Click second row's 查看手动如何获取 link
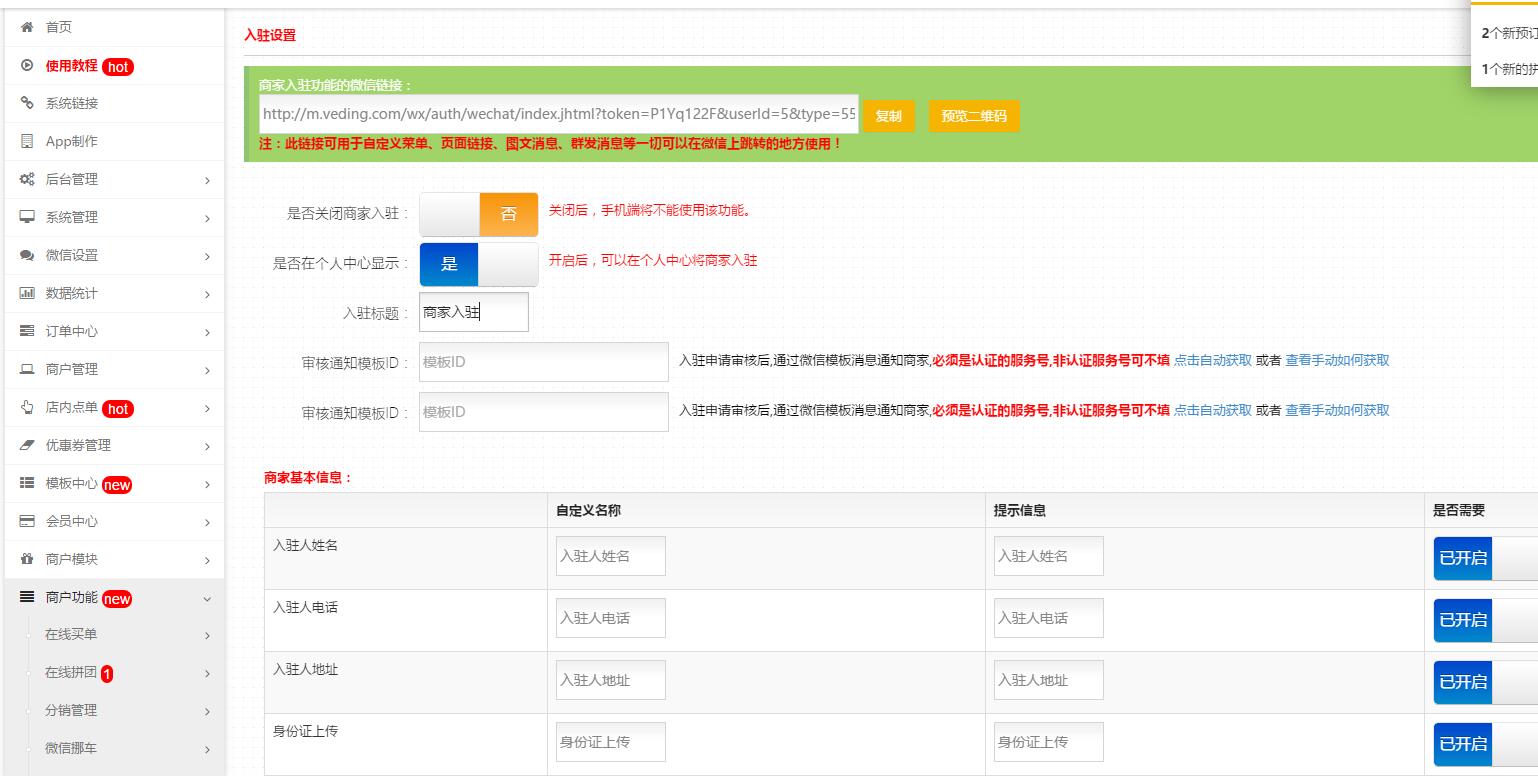 tap(1337, 410)
